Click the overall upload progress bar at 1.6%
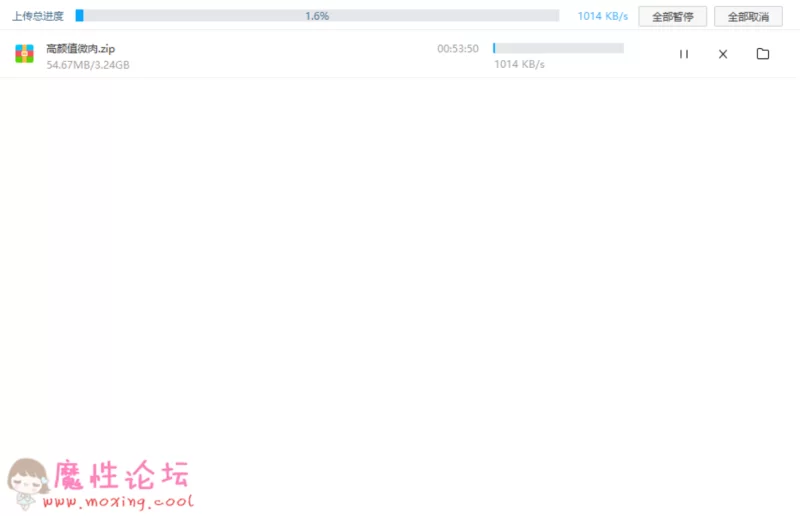 tap(317, 16)
